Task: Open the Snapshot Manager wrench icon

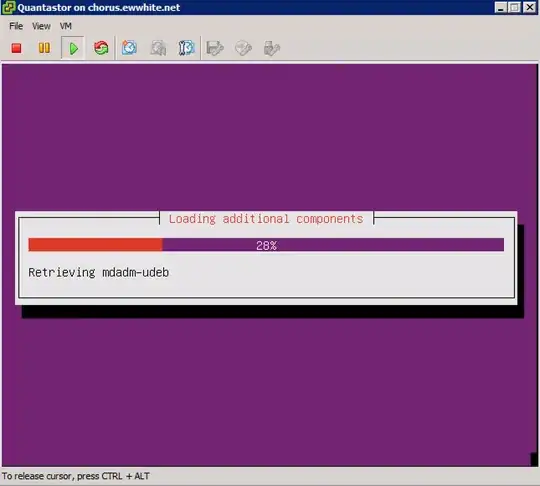Action: pos(186,48)
